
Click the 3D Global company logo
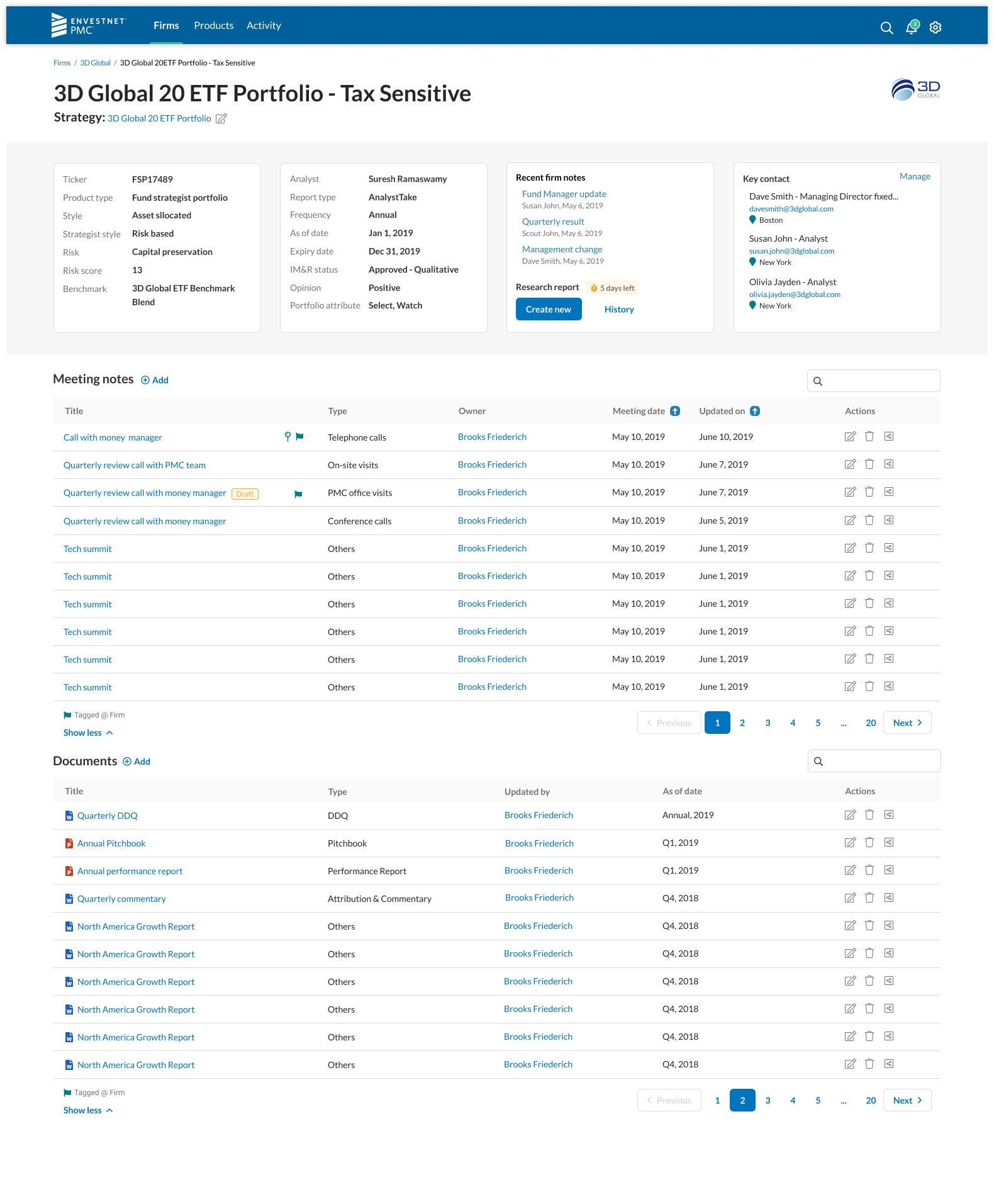point(915,89)
